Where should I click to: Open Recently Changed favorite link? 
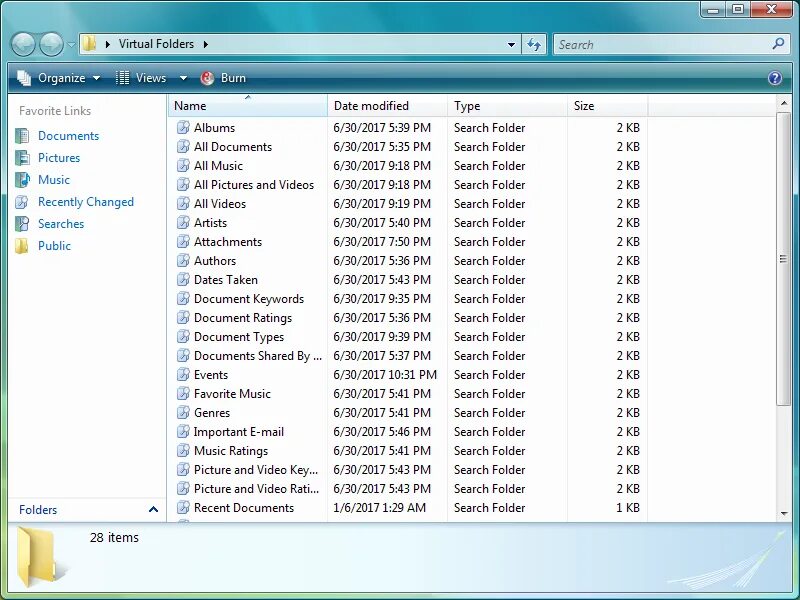tap(86, 202)
